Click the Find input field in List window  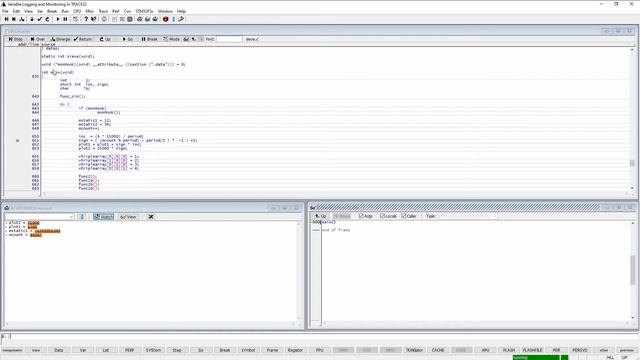coord(229,39)
